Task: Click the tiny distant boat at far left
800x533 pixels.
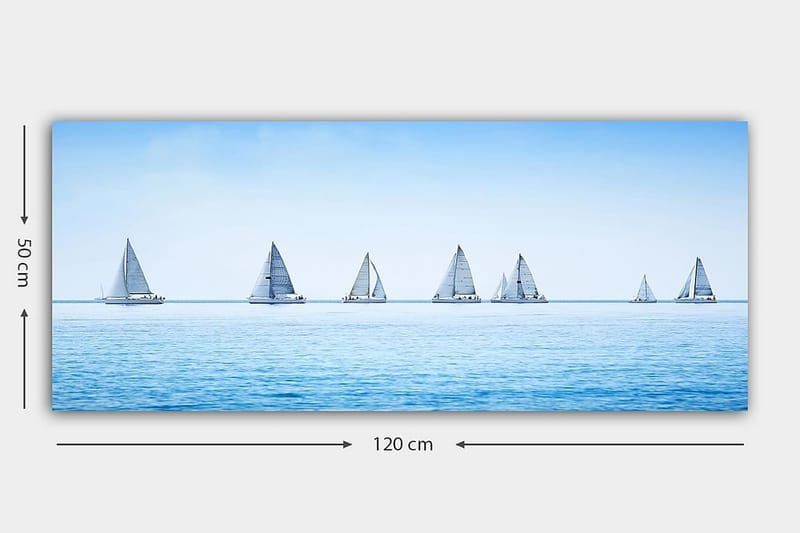Action: click(99, 296)
